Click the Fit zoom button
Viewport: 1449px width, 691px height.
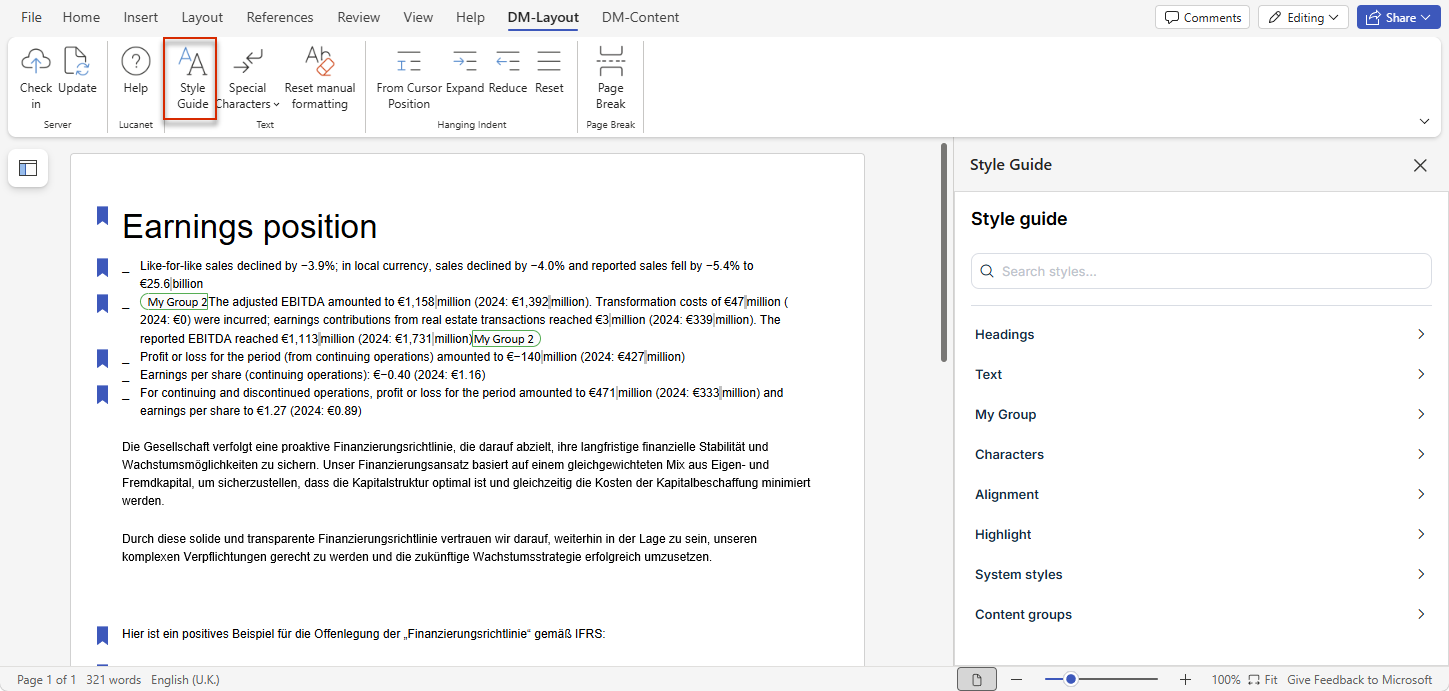tap(1264, 680)
